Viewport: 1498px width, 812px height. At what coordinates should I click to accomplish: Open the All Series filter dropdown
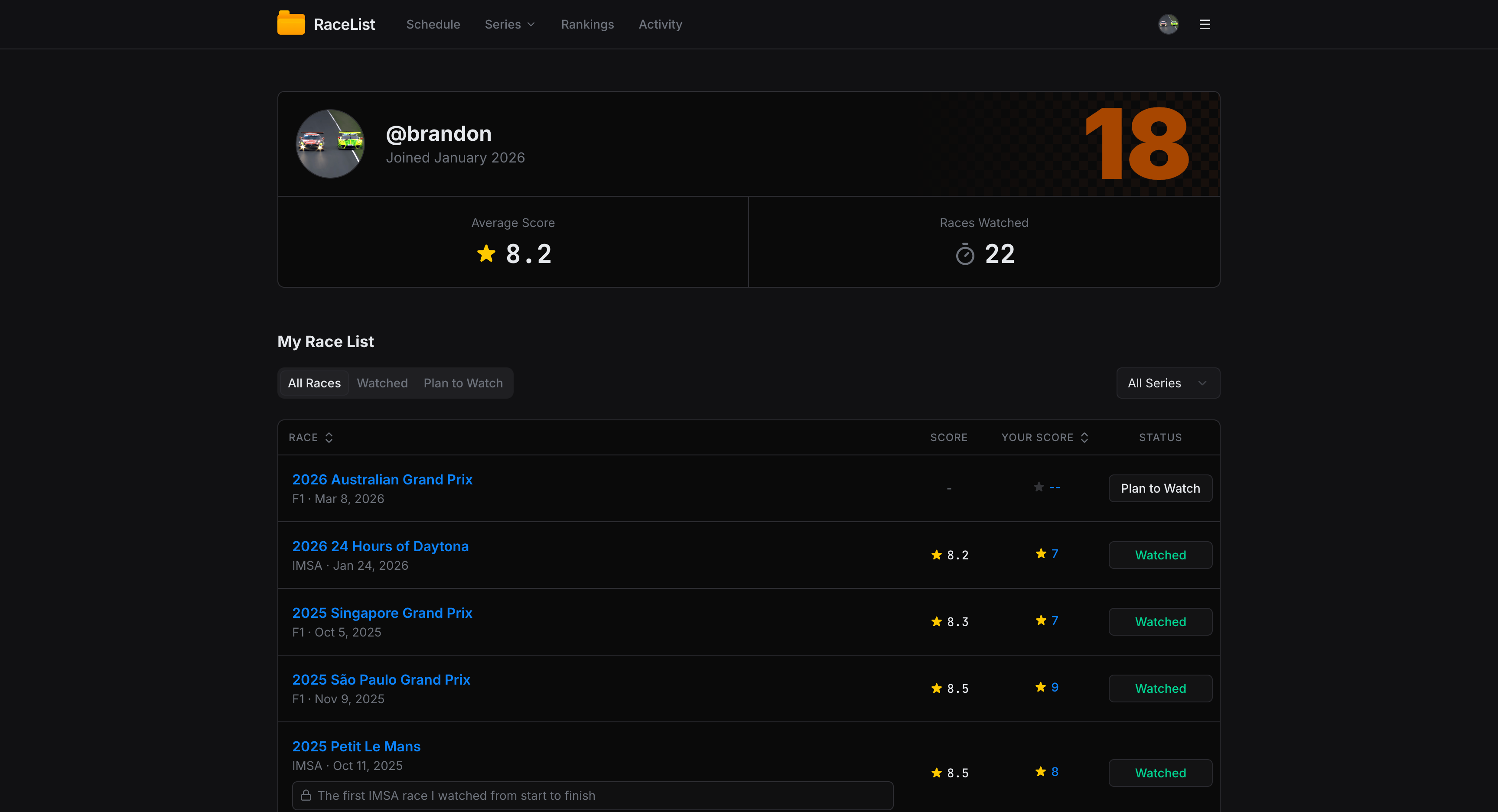[1167, 383]
